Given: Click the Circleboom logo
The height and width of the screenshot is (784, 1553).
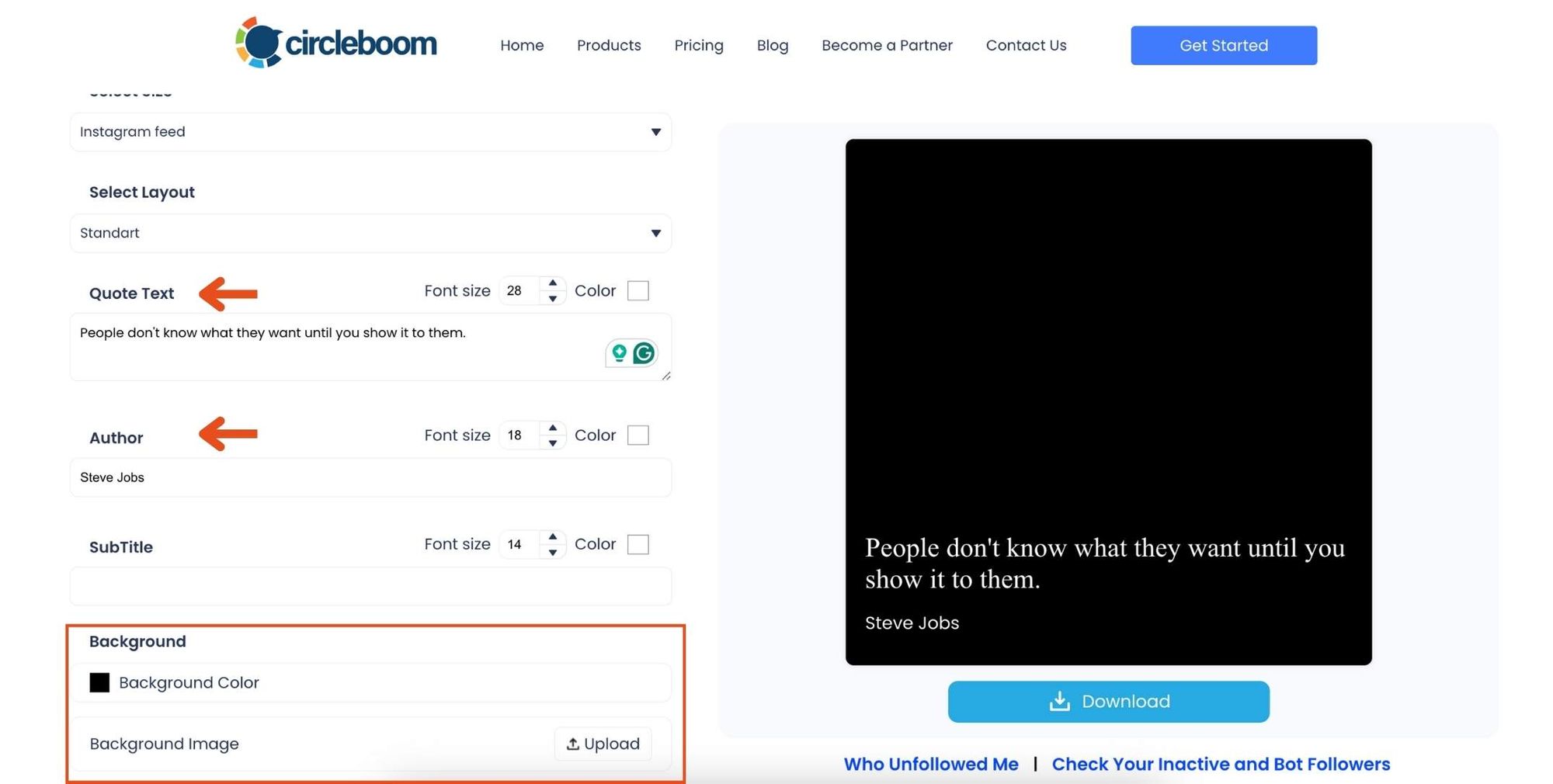Looking at the screenshot, I should pos(336,43).
